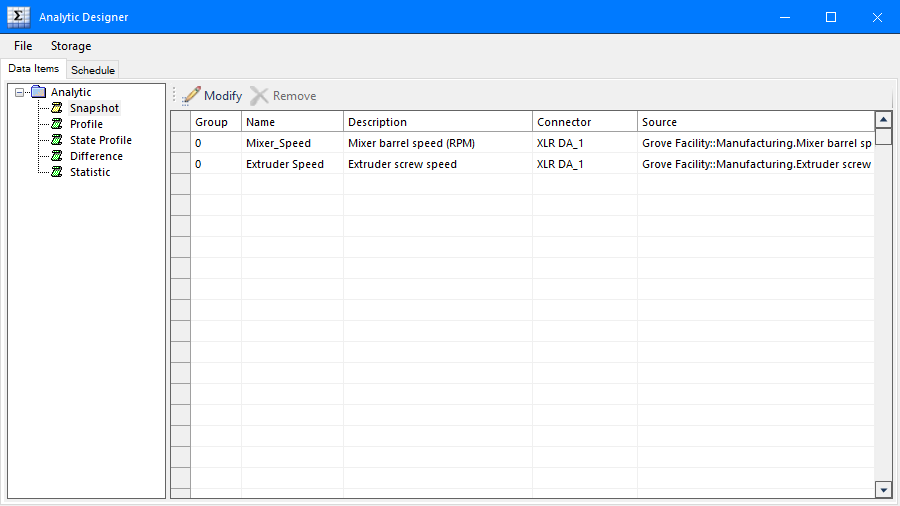Click the Modify pencil icon
Image resolution: width=900 pixels, height=506 pixels.
pos(191,96)
